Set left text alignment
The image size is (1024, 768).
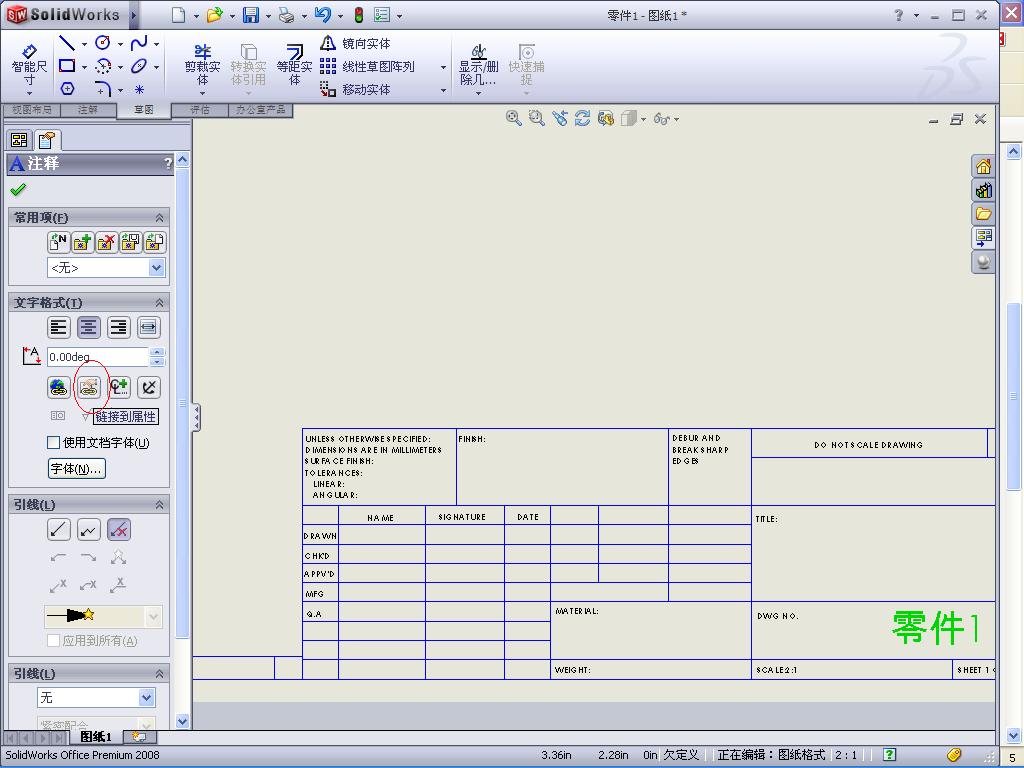click(x=59, y=327)
